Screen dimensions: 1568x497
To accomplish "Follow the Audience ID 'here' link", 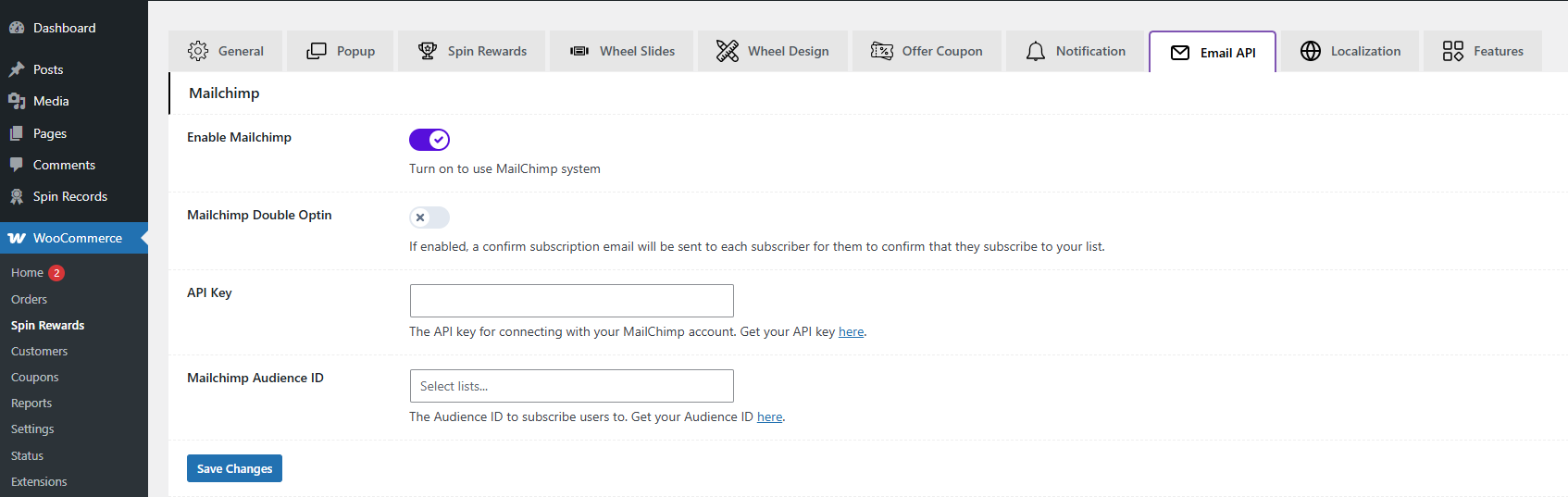I will tap(769, 417).
